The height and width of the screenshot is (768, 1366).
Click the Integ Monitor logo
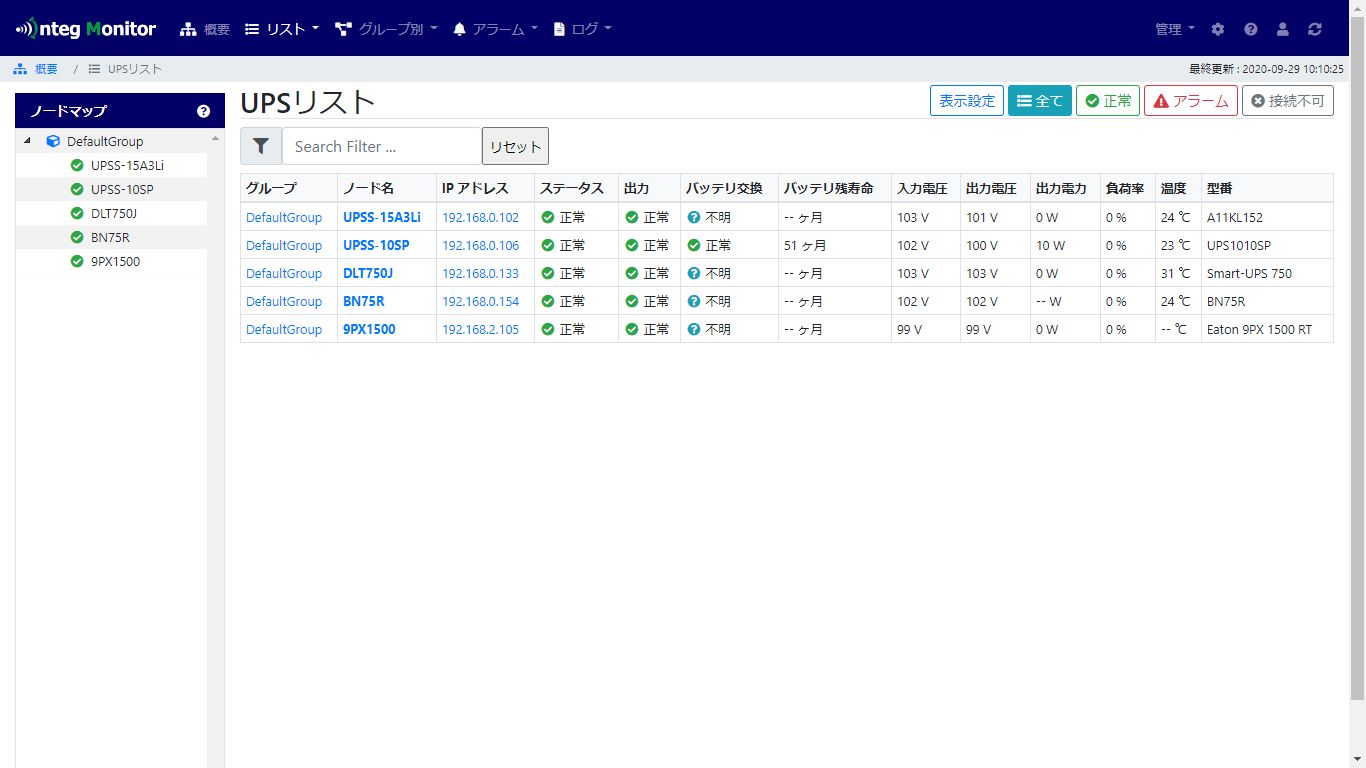pos(86,28)
